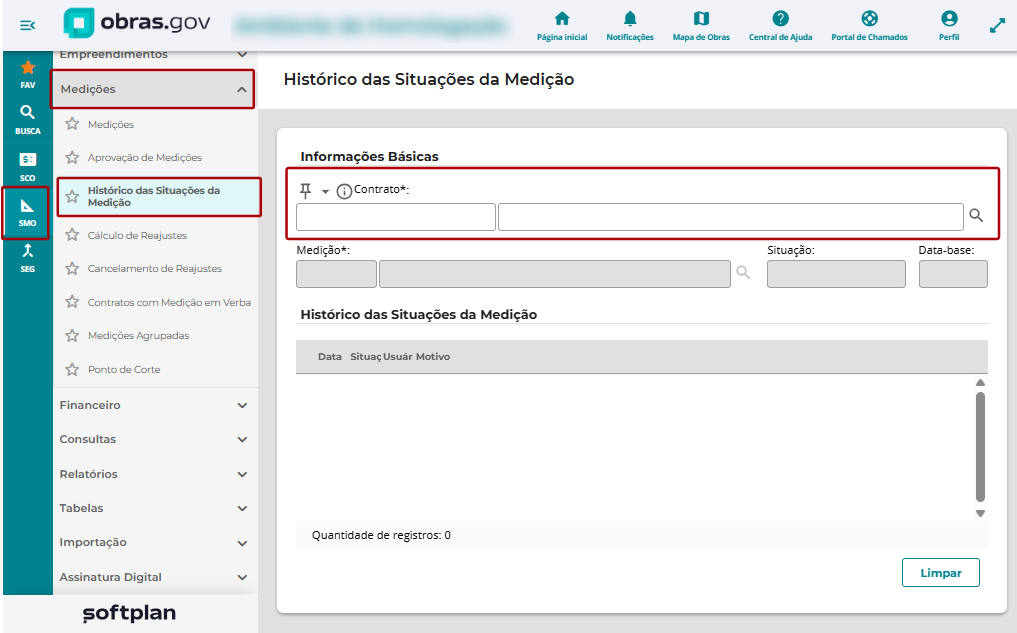Expand the Financeiro section
This screenshot has width=1017, height=633.
(x=155, y=405)
